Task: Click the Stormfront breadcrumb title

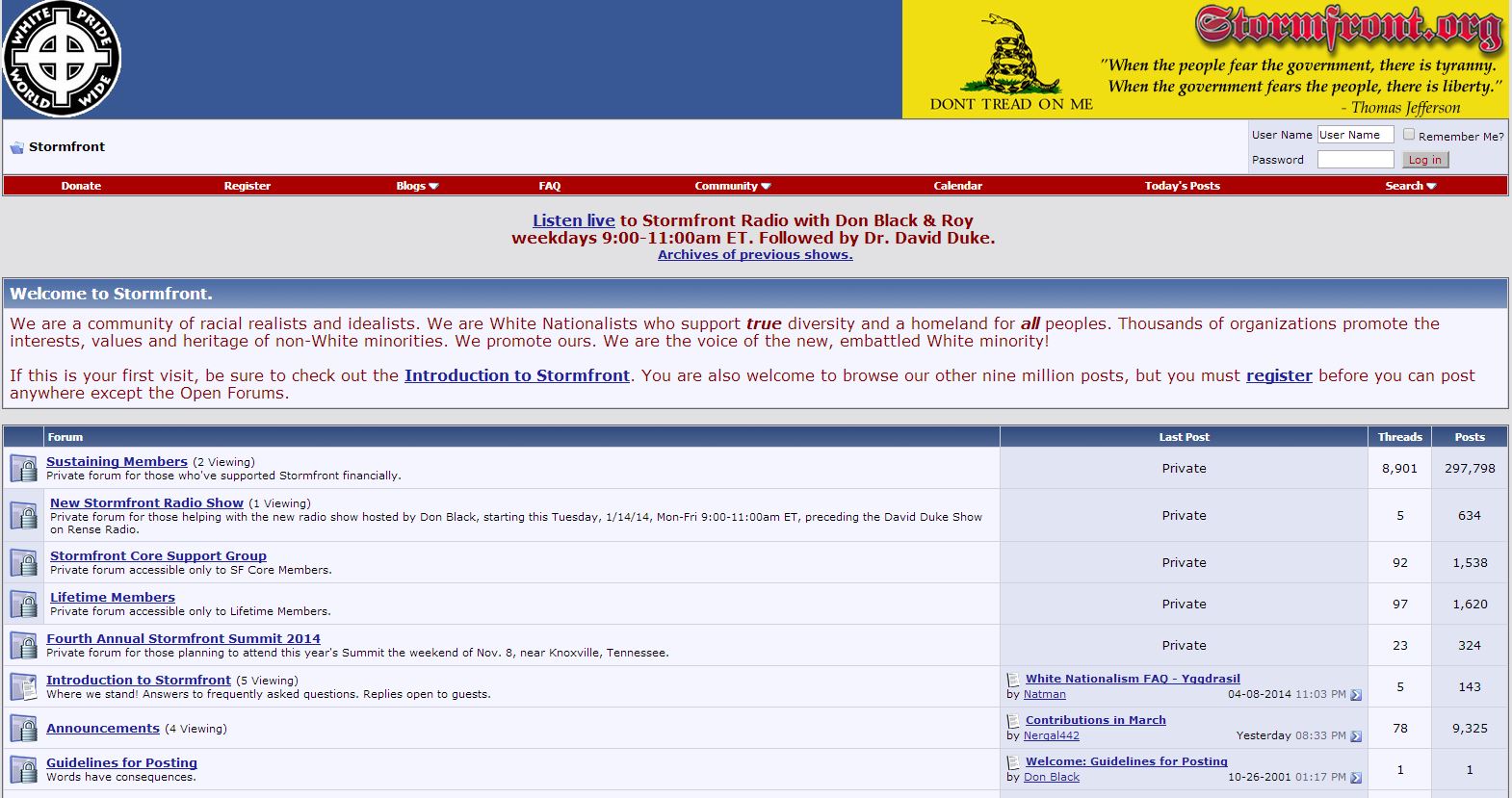Action: [66, 147]
